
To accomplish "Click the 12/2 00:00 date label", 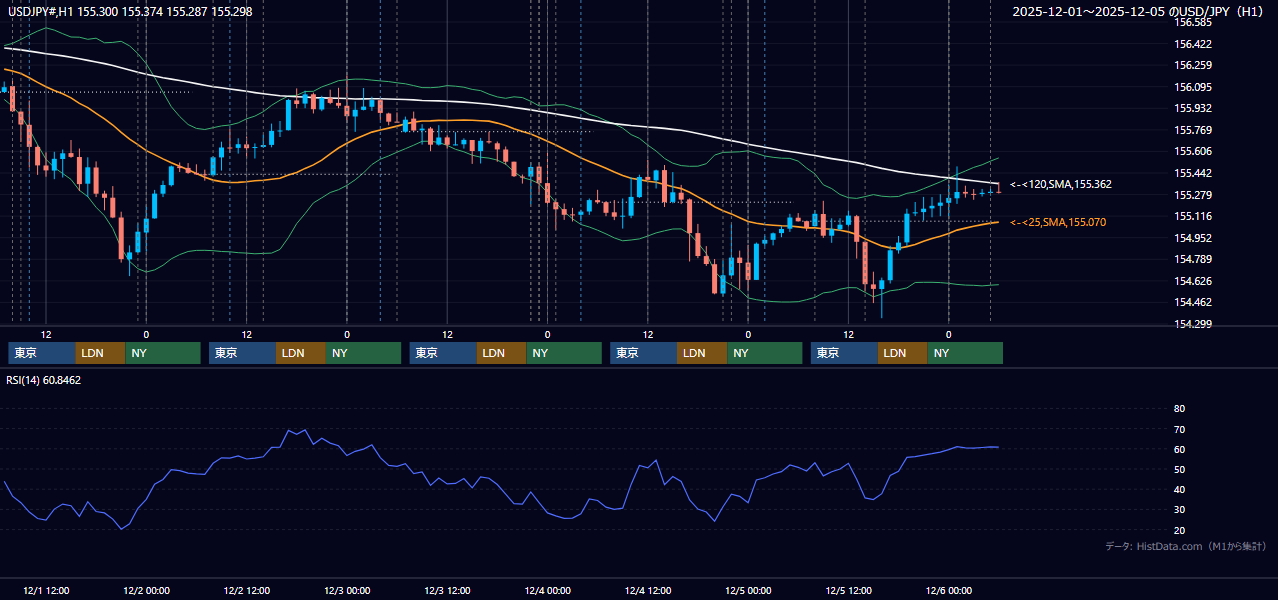I will 146,591.
